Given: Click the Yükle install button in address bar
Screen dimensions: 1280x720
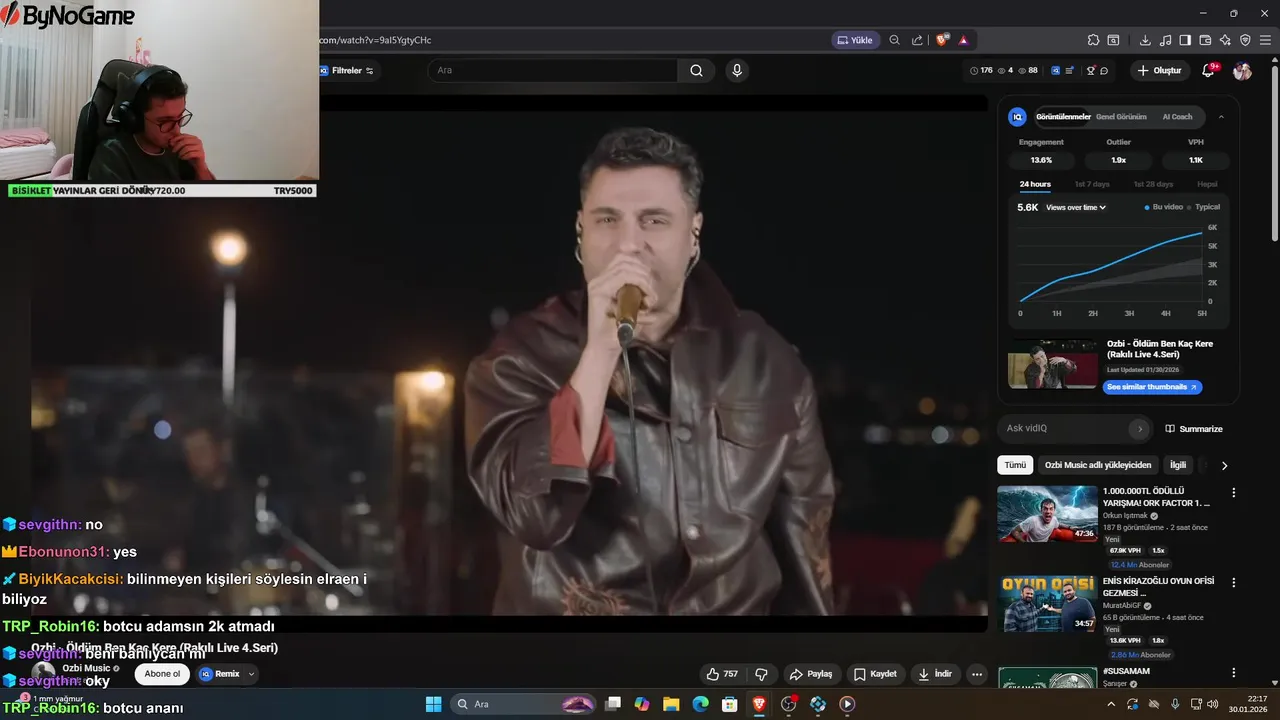Looking at the screenshot, I should (x=855, y=40).
